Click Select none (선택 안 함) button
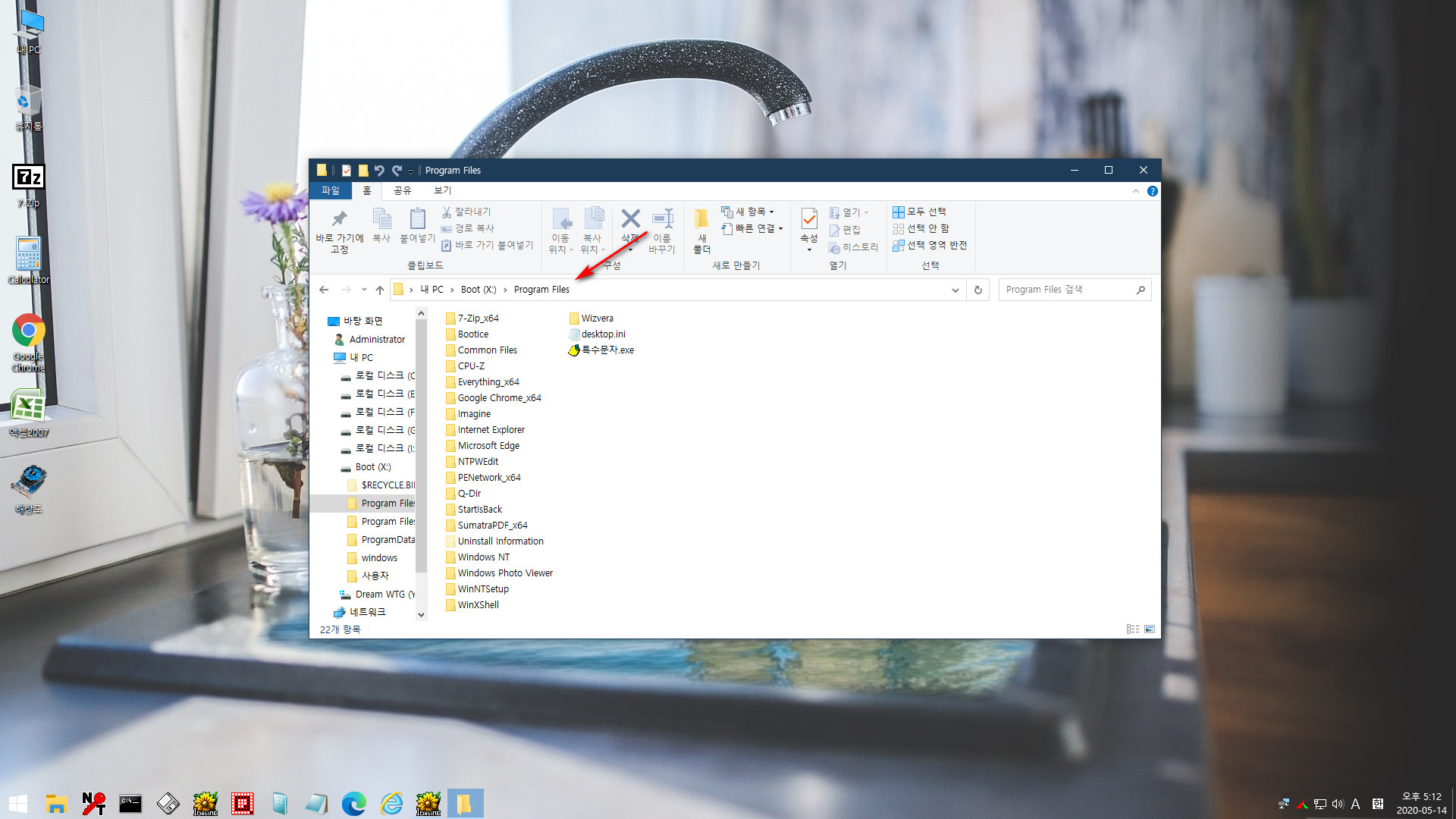 point(921,228)
